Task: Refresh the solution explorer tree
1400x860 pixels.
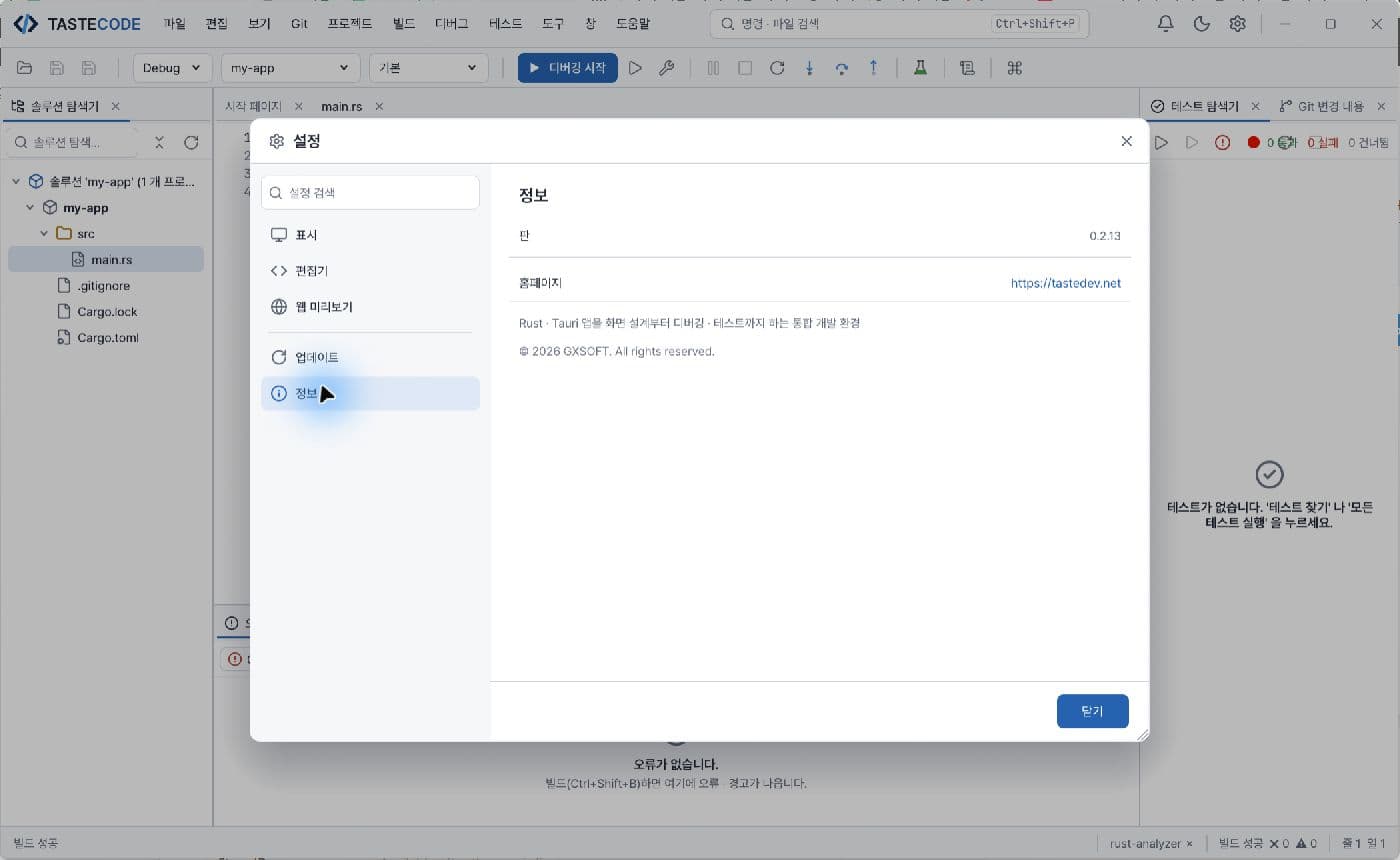Action: pyautogui.click(x=191, y=143)
